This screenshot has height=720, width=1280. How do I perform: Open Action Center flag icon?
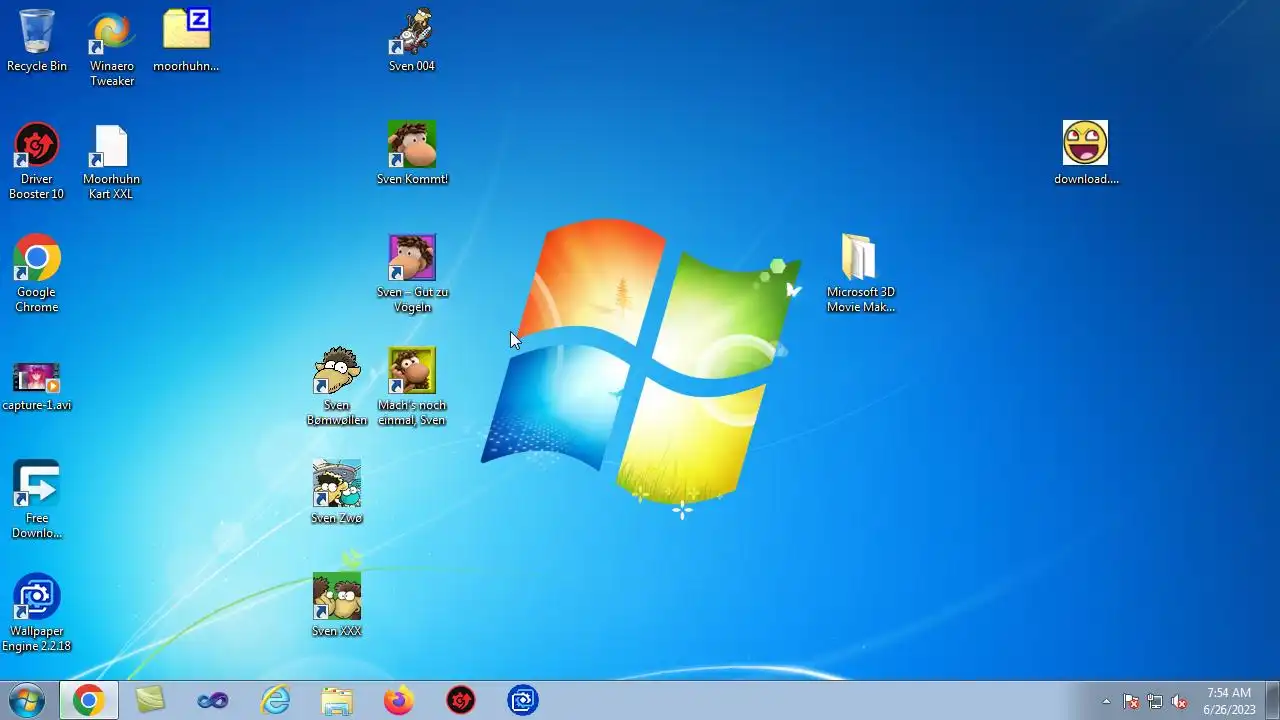(1131, 701)
